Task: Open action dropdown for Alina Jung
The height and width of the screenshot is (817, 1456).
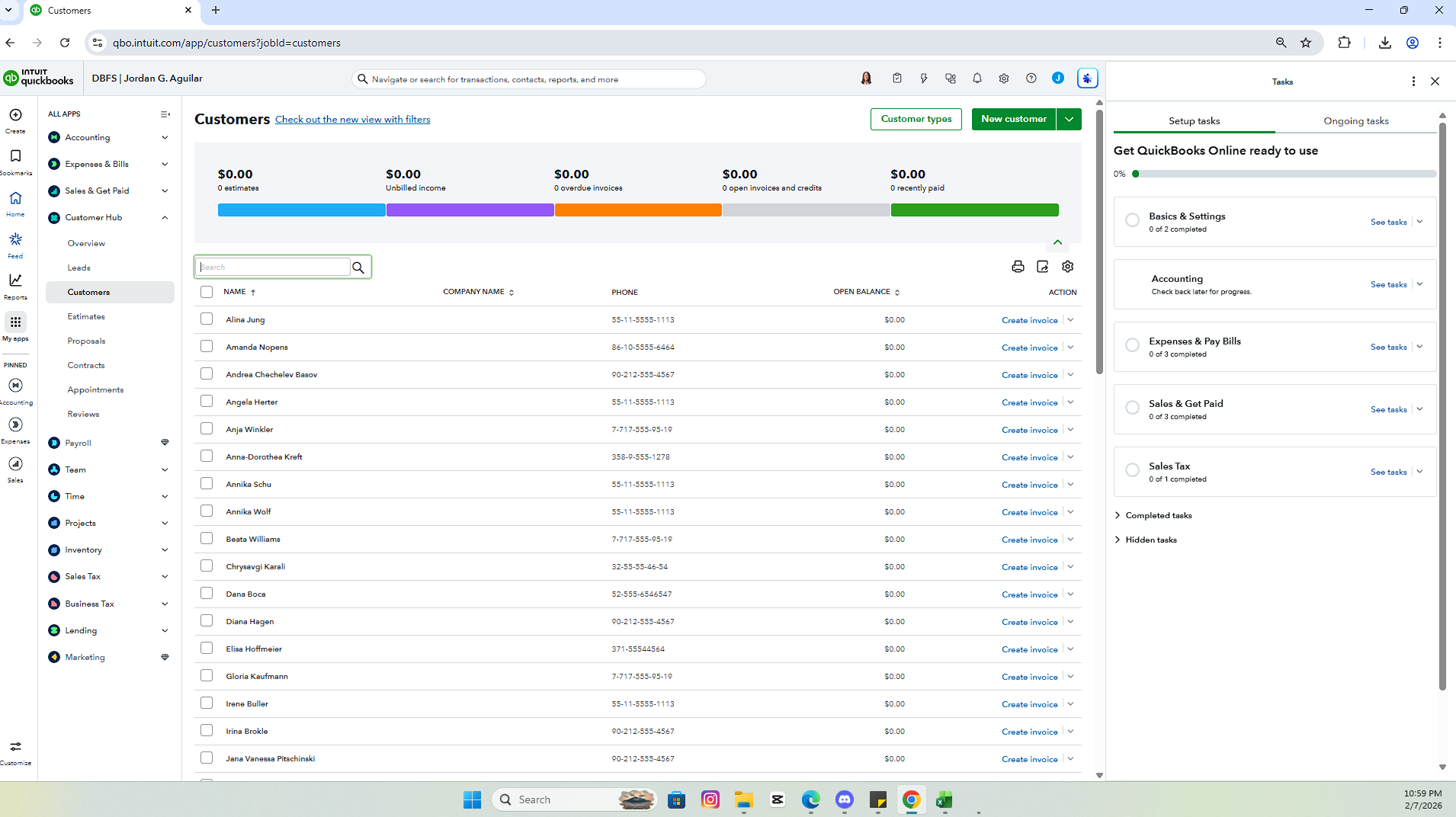Action: [1070, 320]
